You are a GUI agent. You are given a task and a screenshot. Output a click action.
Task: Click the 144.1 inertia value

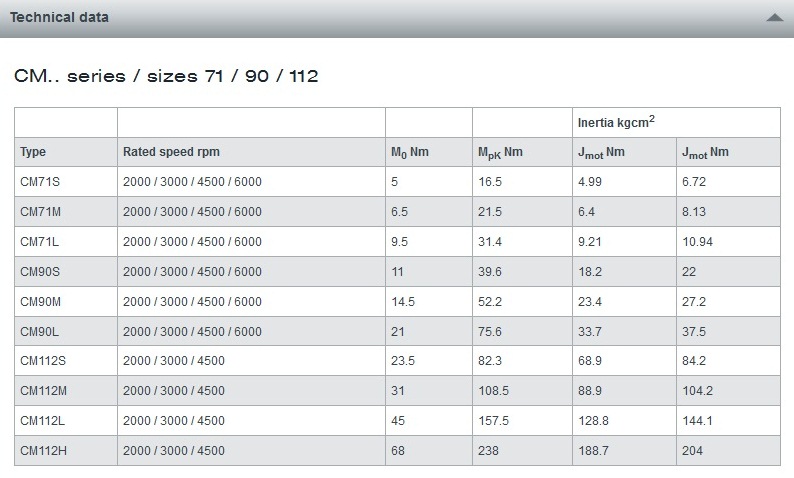tap(697, 420)
